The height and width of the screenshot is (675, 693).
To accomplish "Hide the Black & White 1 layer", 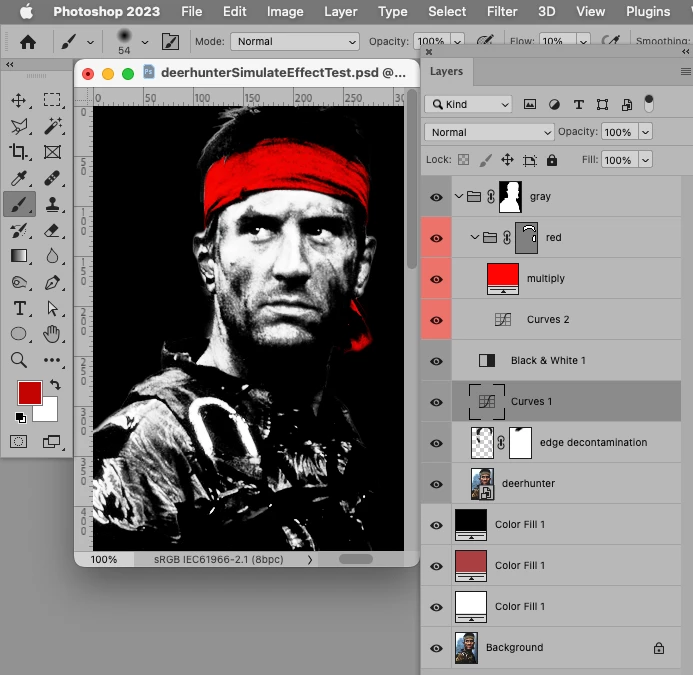I will point(436,361).
